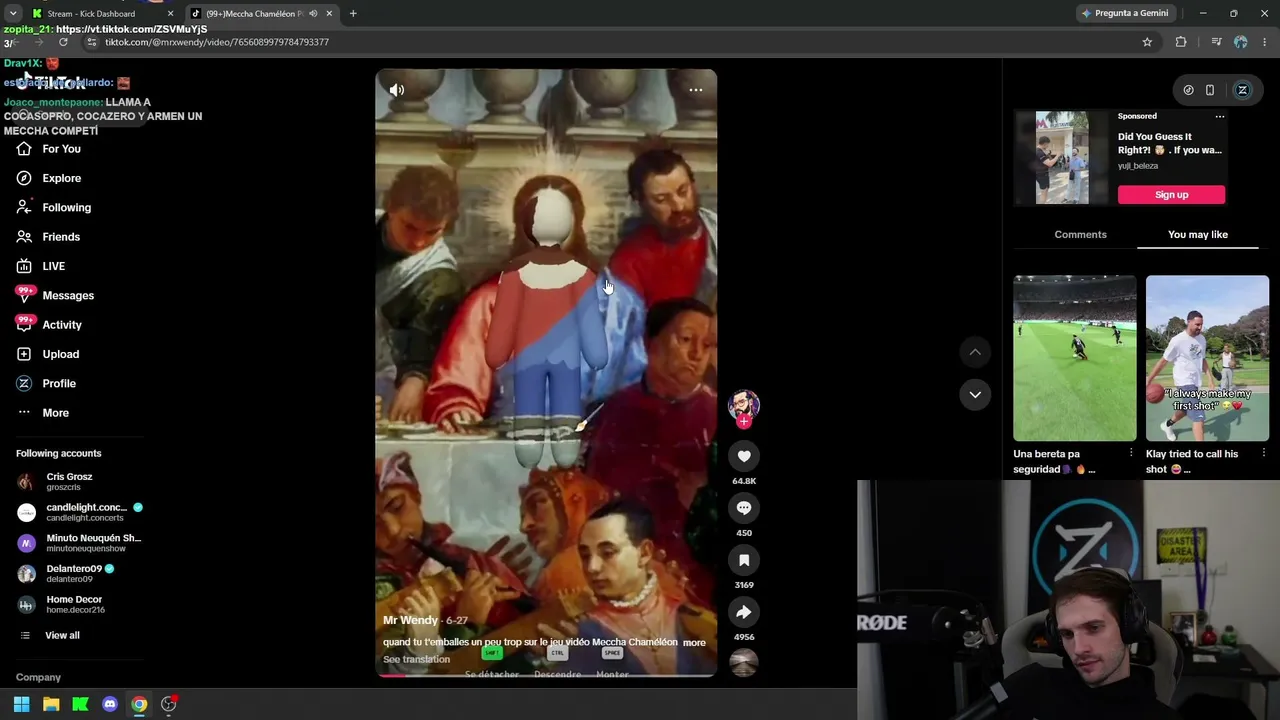Open the spinning sound disc icon
This screenshot has width=1280, height=720.
743,663
